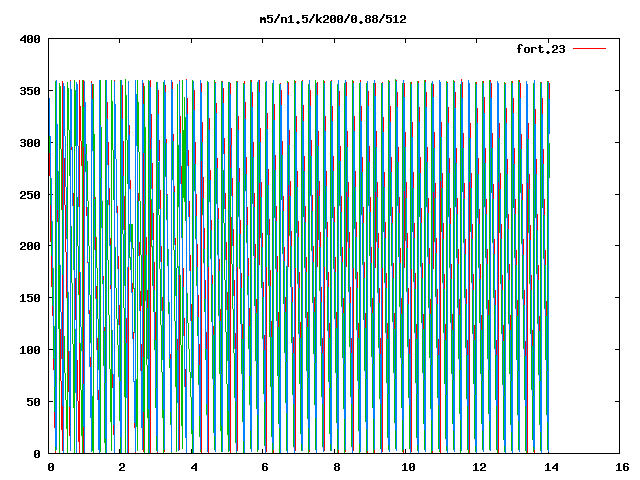Click the y-axis label 250
The image size is (640, 480).
[x=30, y=195]
